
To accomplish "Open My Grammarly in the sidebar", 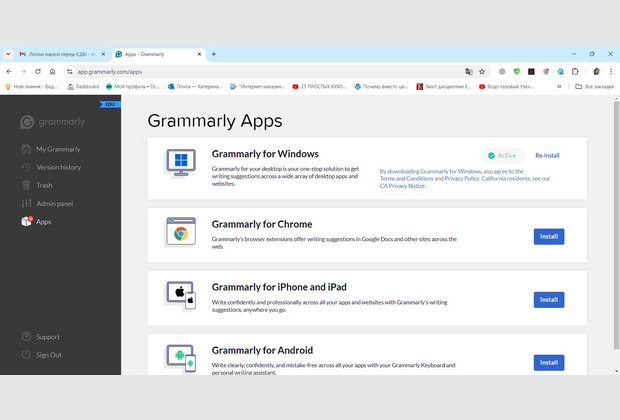I will [x=51, y=149].
